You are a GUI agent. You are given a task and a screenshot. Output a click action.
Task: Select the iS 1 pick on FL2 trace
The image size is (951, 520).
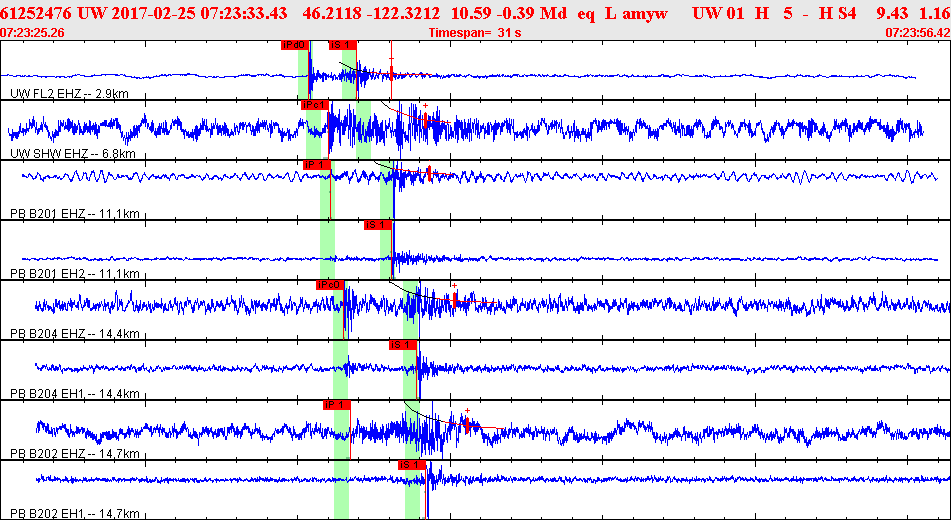(343, 45)
